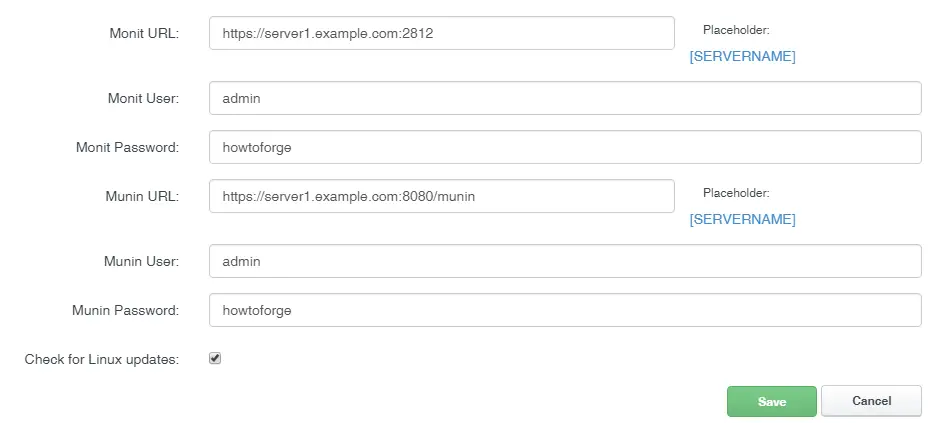This screenshot has height=423, width=929.
Task: Focus the Monit User text box
Action: (x=565, y=98)
